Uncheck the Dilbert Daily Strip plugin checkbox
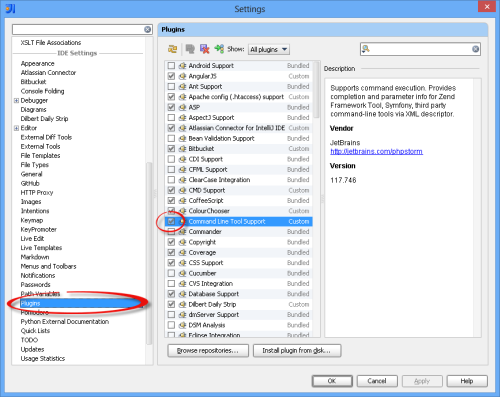Viewport: 500px width, 397px height. (171, 304)
